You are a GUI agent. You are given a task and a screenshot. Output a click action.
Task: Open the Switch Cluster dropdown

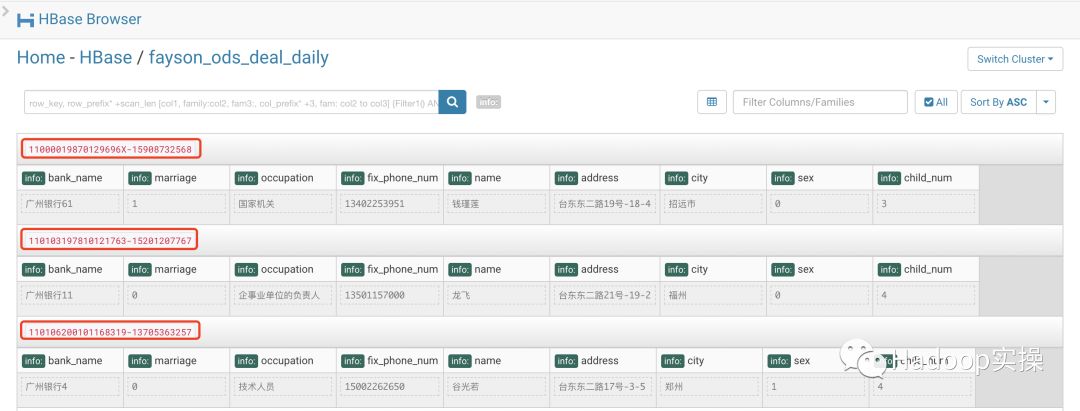click(x=1015, y=59)
